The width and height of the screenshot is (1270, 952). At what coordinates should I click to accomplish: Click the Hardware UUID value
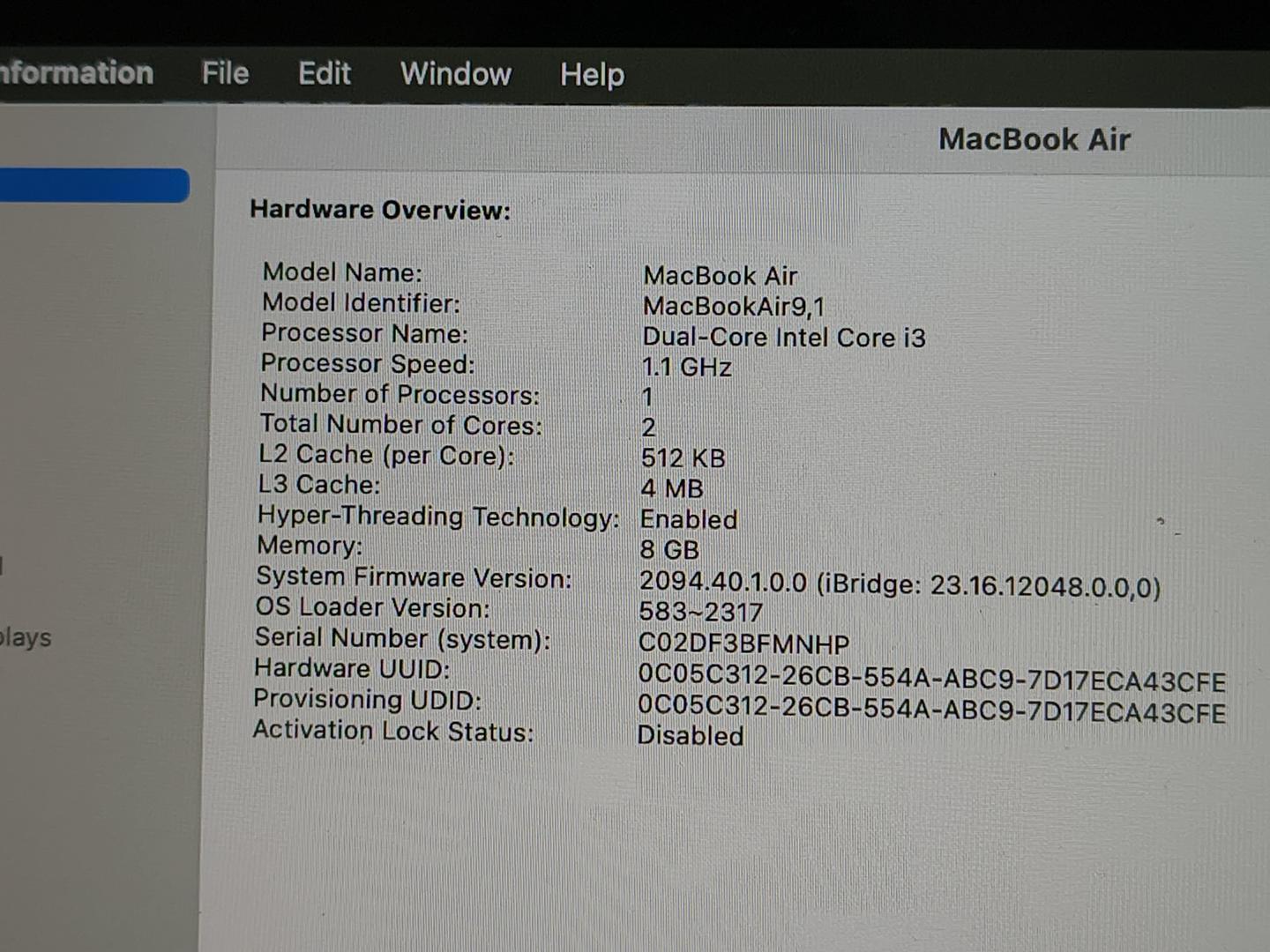click(931, 681)
